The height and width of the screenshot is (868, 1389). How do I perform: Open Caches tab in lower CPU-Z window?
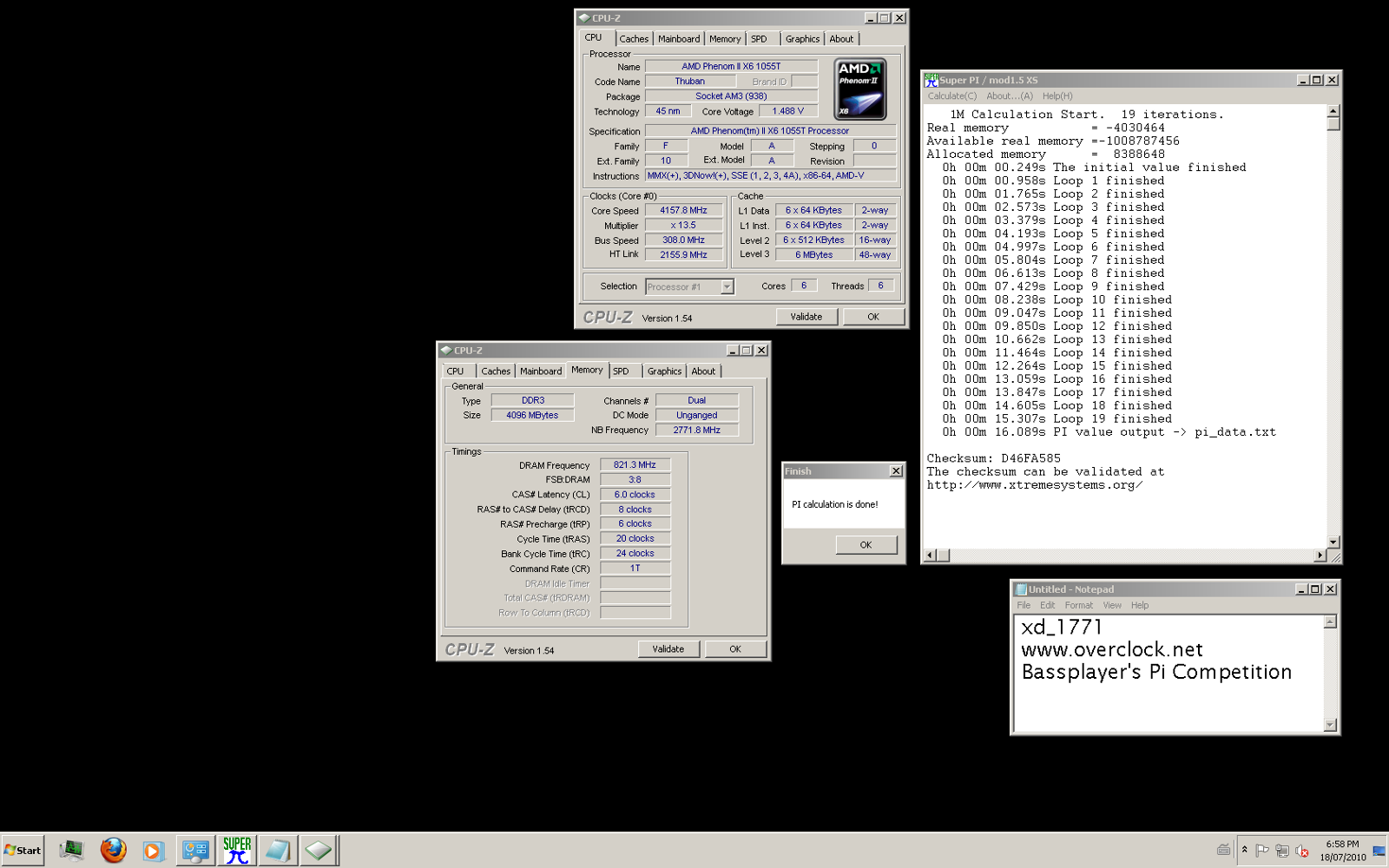496,371
